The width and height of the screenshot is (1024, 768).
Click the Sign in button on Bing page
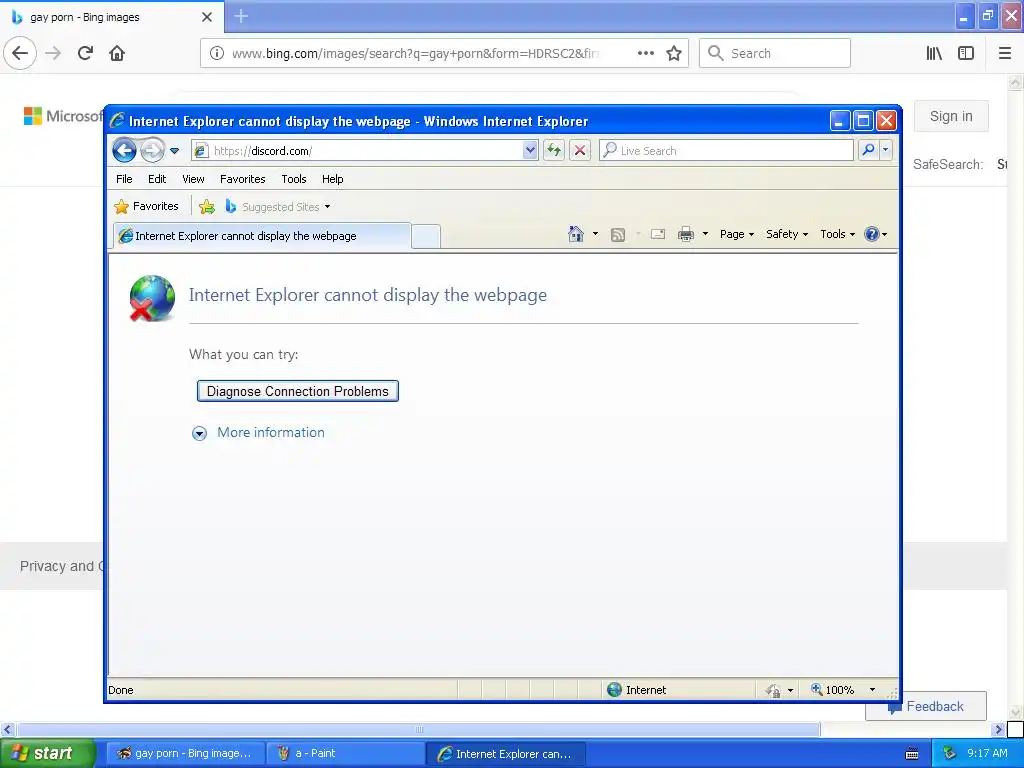[x=951, y=116]
